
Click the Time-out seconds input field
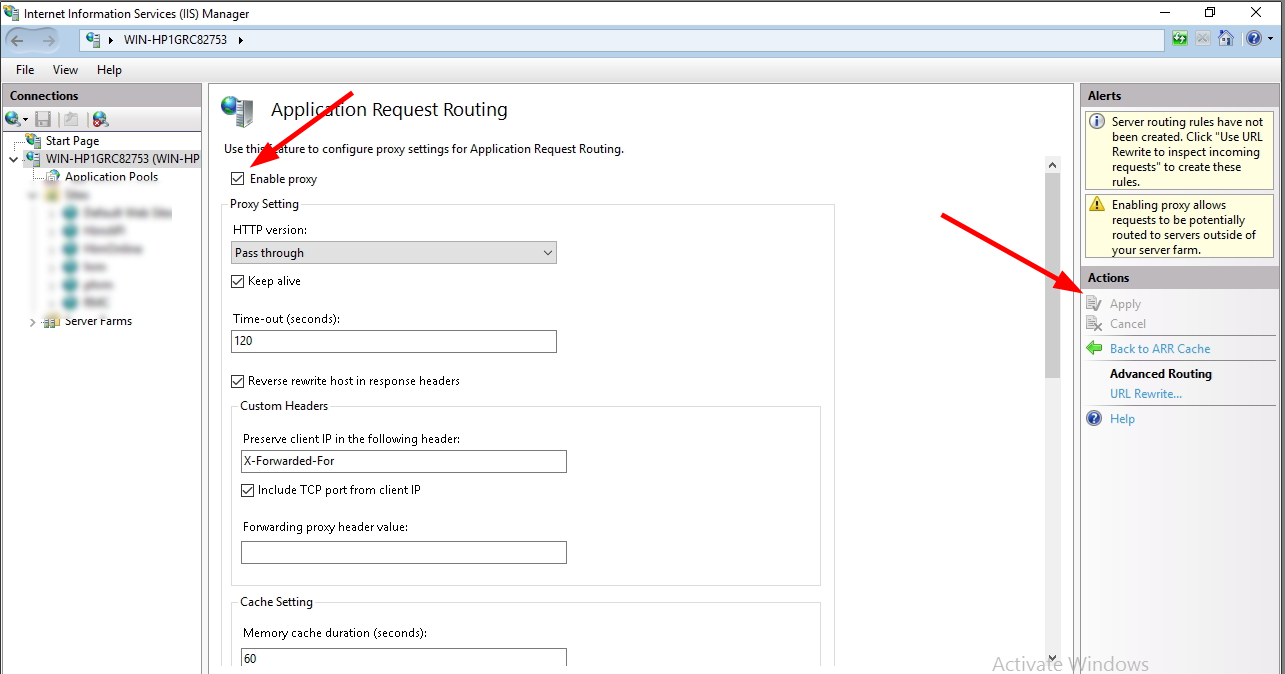pyautogui.click(x=393, y=341)
